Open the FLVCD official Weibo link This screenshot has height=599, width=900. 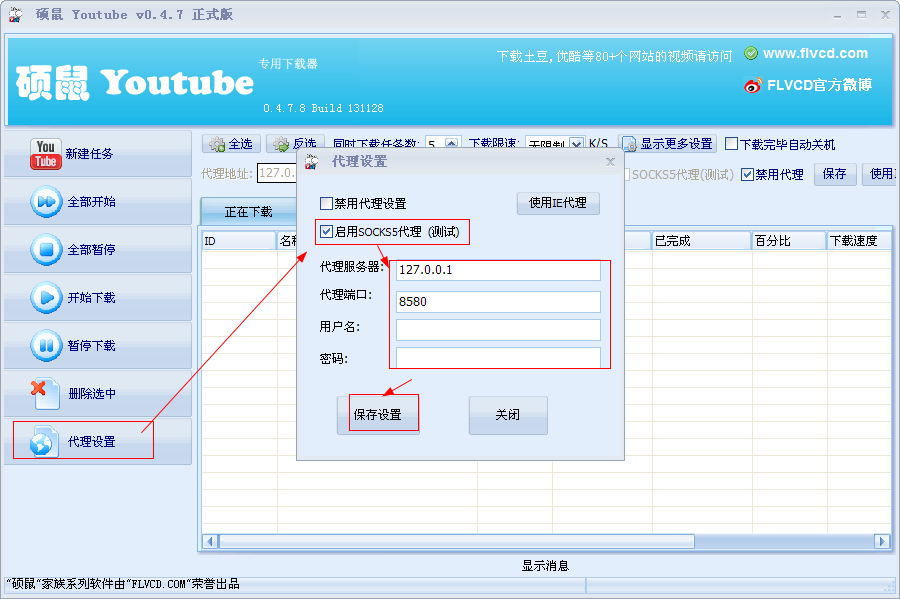point(808,85)
